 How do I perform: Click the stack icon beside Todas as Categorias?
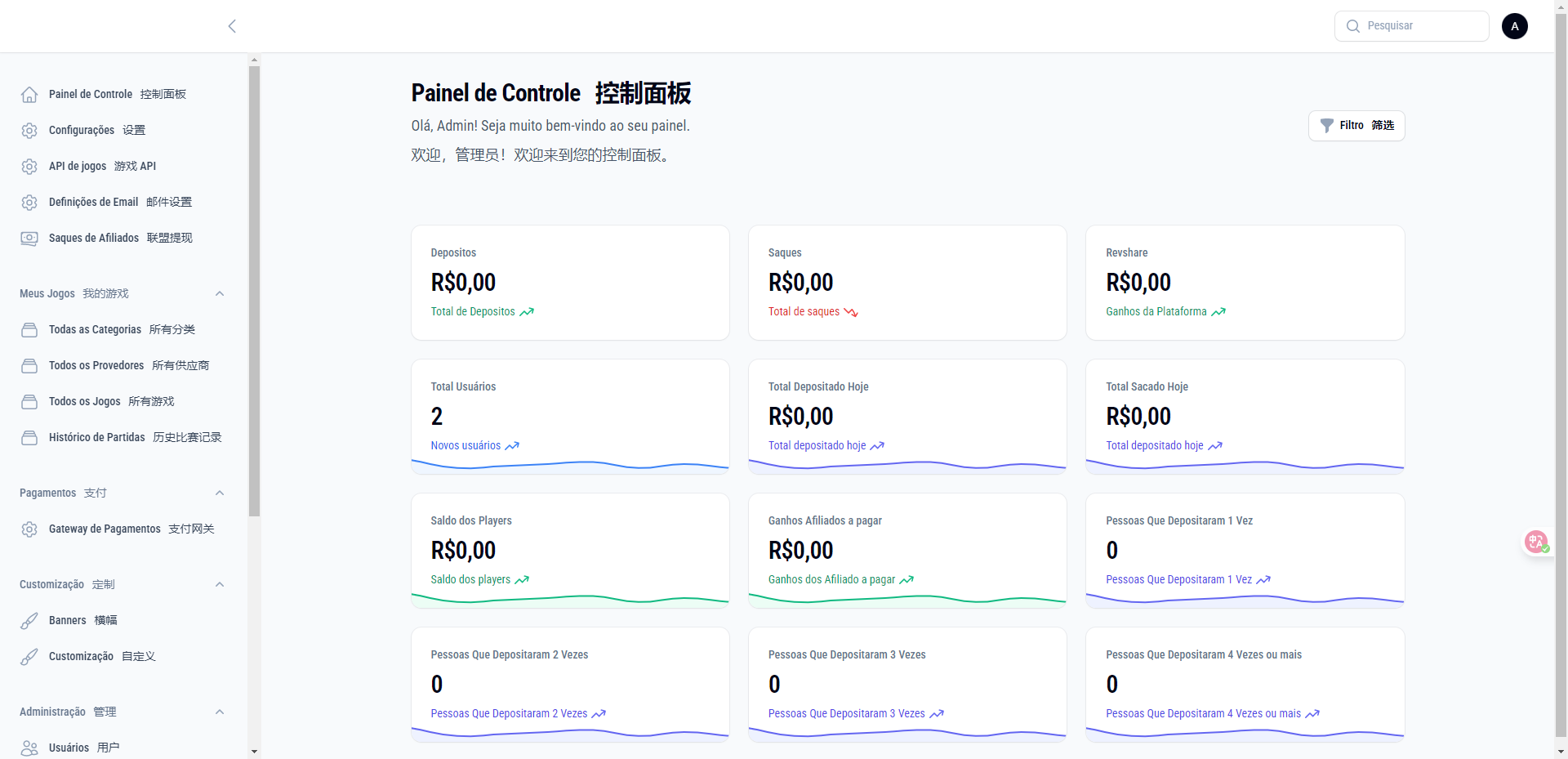point(29,330)
